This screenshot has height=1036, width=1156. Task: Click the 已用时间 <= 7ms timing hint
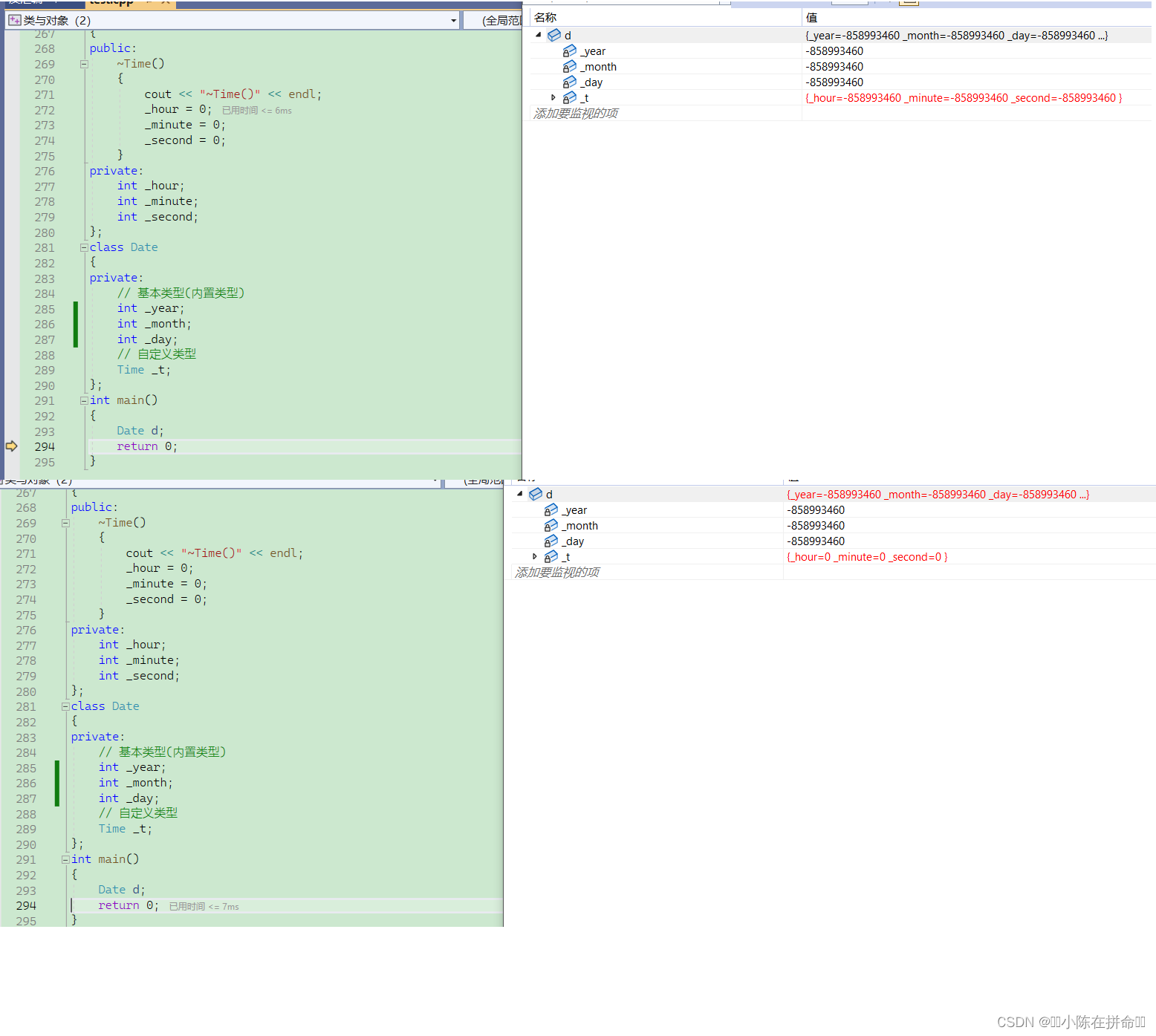(x=204, y=907)
